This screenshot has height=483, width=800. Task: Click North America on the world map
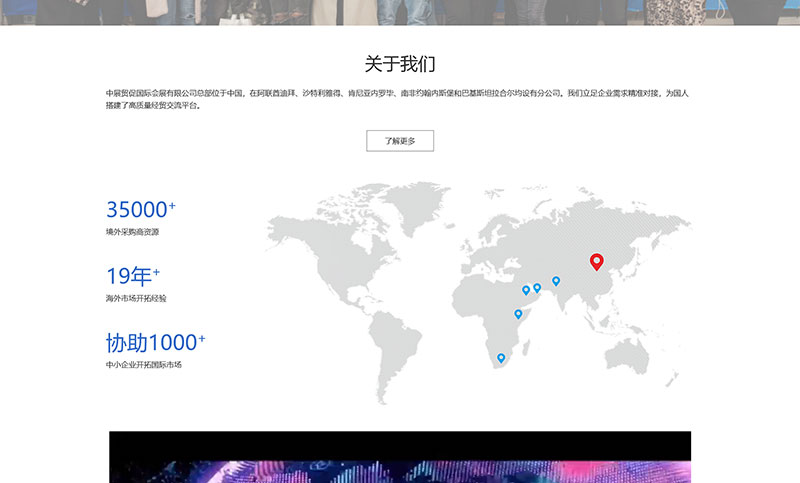coord(330,250)
